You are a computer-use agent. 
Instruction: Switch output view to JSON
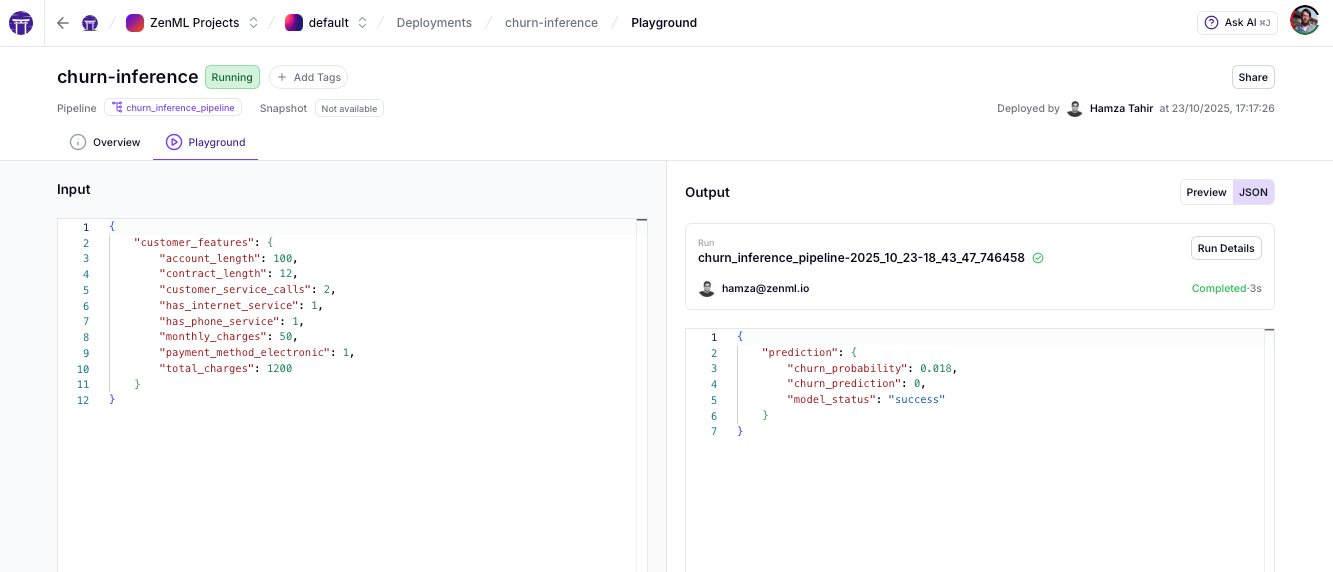point(1253,193)
